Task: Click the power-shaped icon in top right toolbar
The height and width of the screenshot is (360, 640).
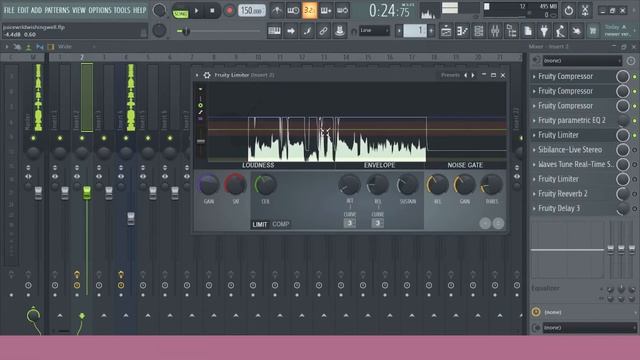Action: pyautogui.click(x=569, y=11)
